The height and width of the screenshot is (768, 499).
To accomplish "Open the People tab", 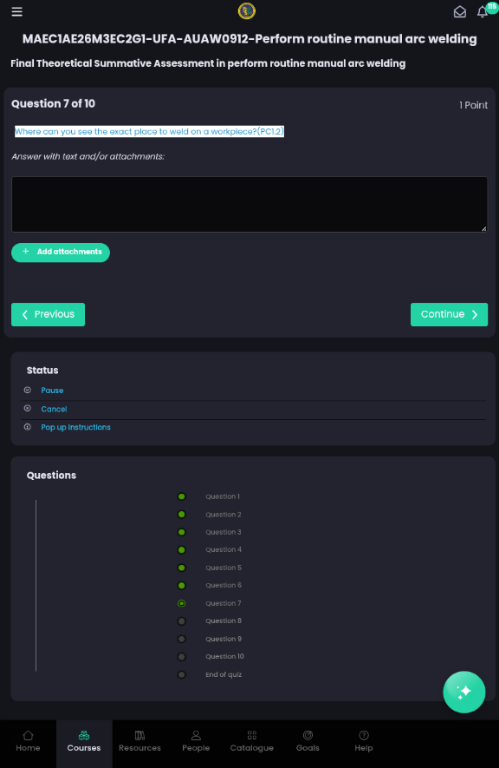I will (196, 741).
